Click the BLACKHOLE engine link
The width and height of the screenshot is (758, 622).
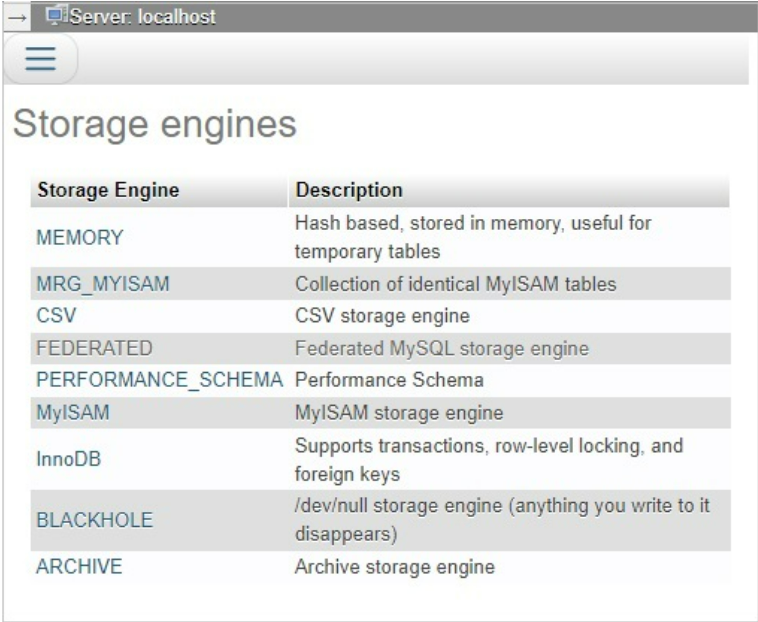point(94,521)
